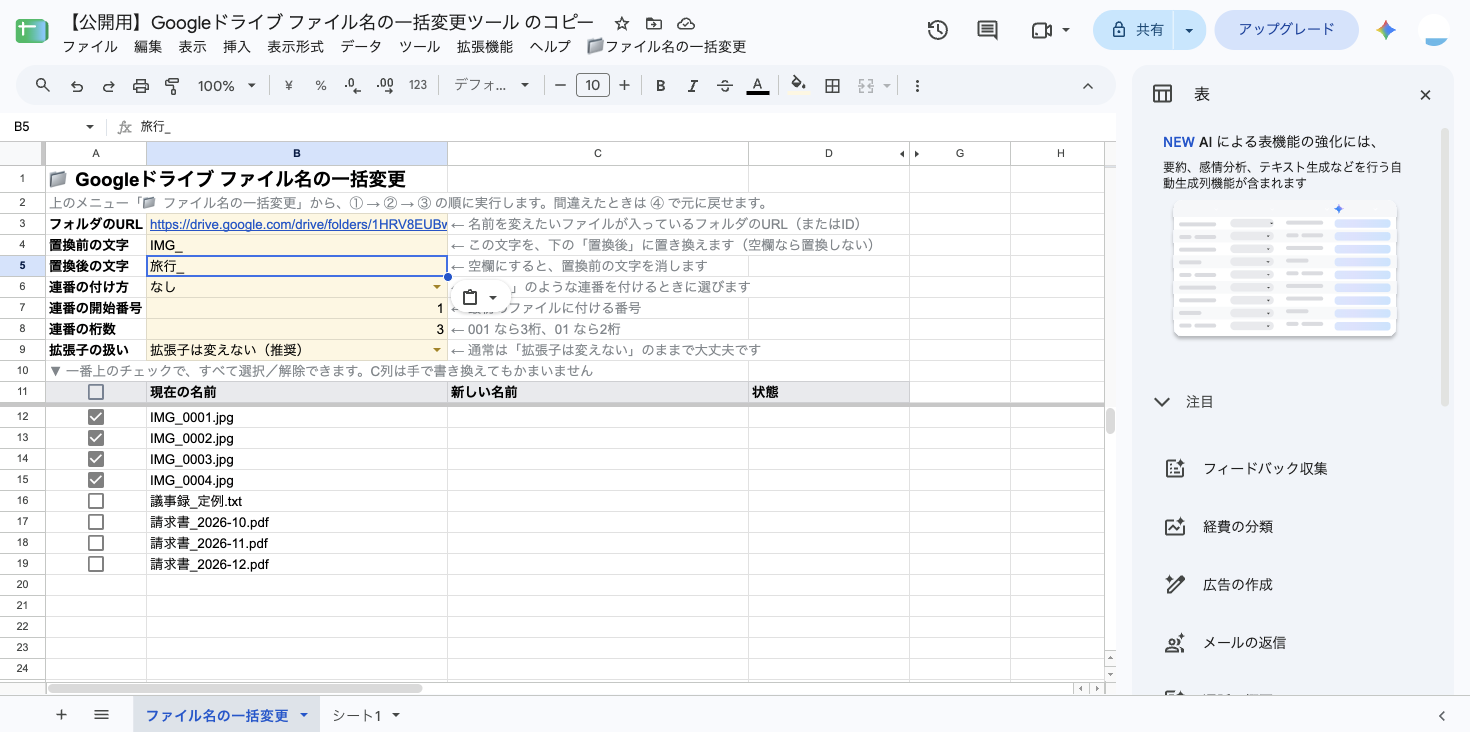The image size is (1470, 732).
Task: Open version history clock icon
Action: click(938, 30)
